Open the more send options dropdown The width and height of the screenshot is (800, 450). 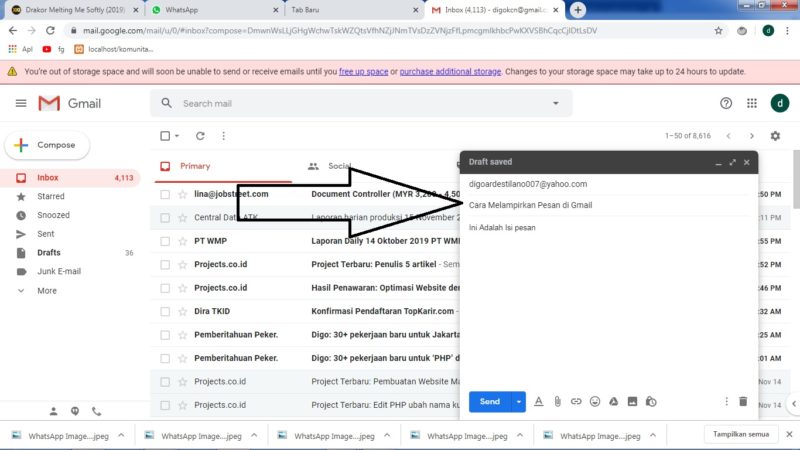pyautogui.click(x=518, y=402)
